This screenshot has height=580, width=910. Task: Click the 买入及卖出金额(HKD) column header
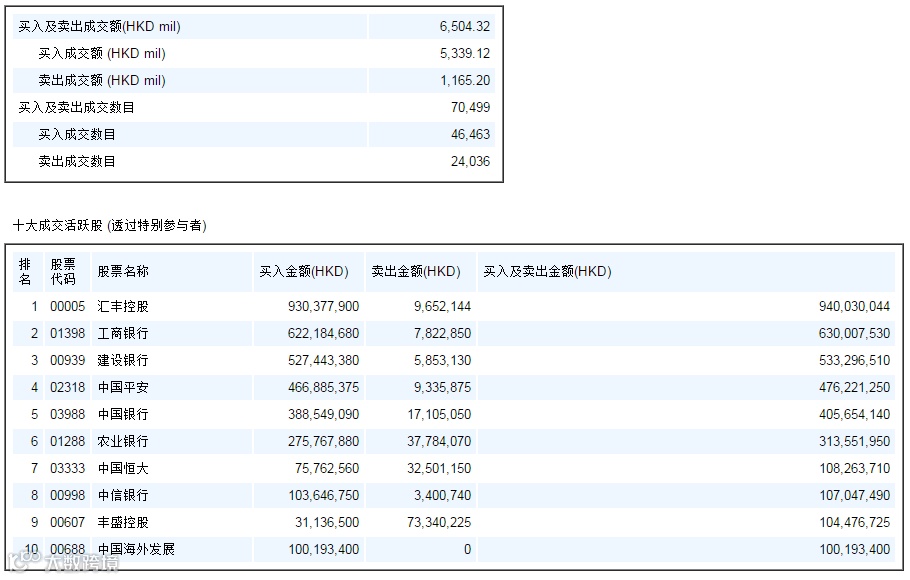[547, 272]
